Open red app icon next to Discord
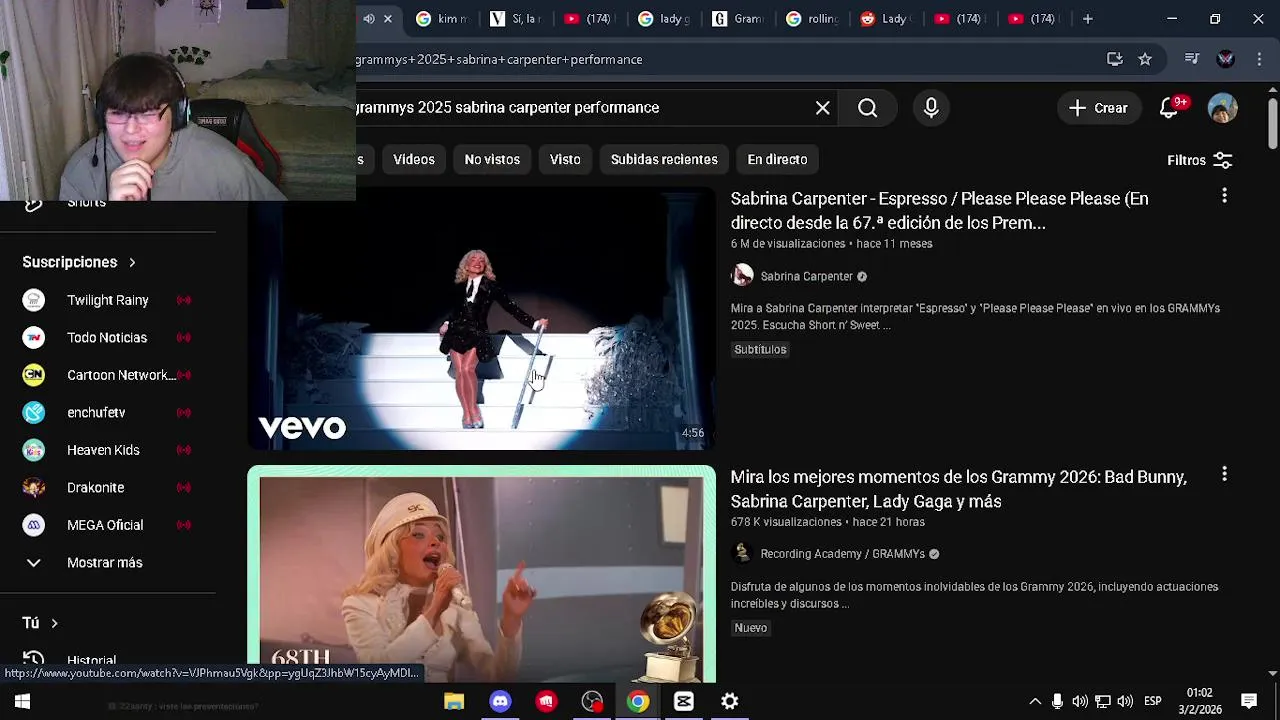The image size is (1280, 720). click(546, 701)
